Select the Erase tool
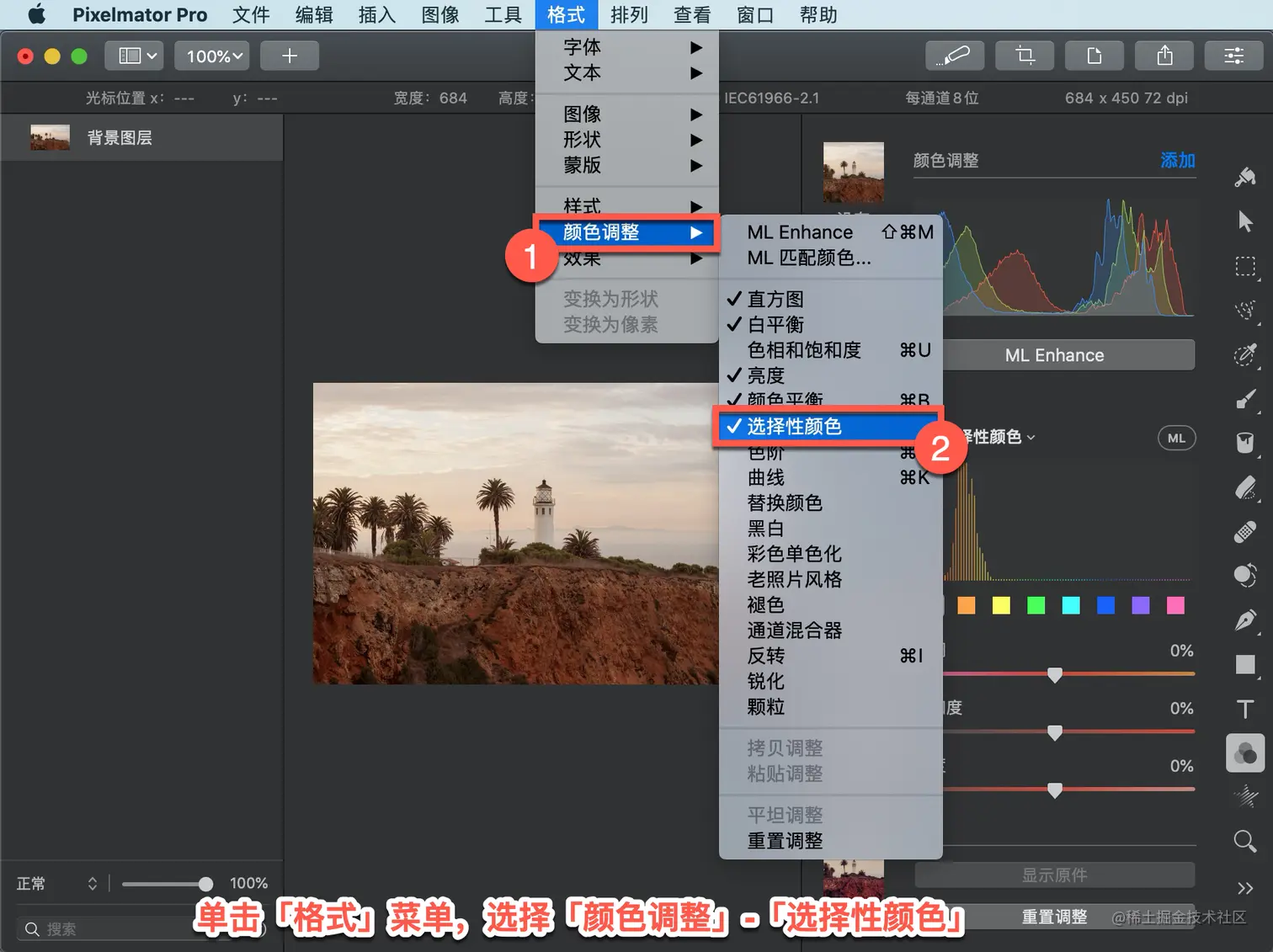Viewport: 1273px width, 952px height. (1245, 487)
